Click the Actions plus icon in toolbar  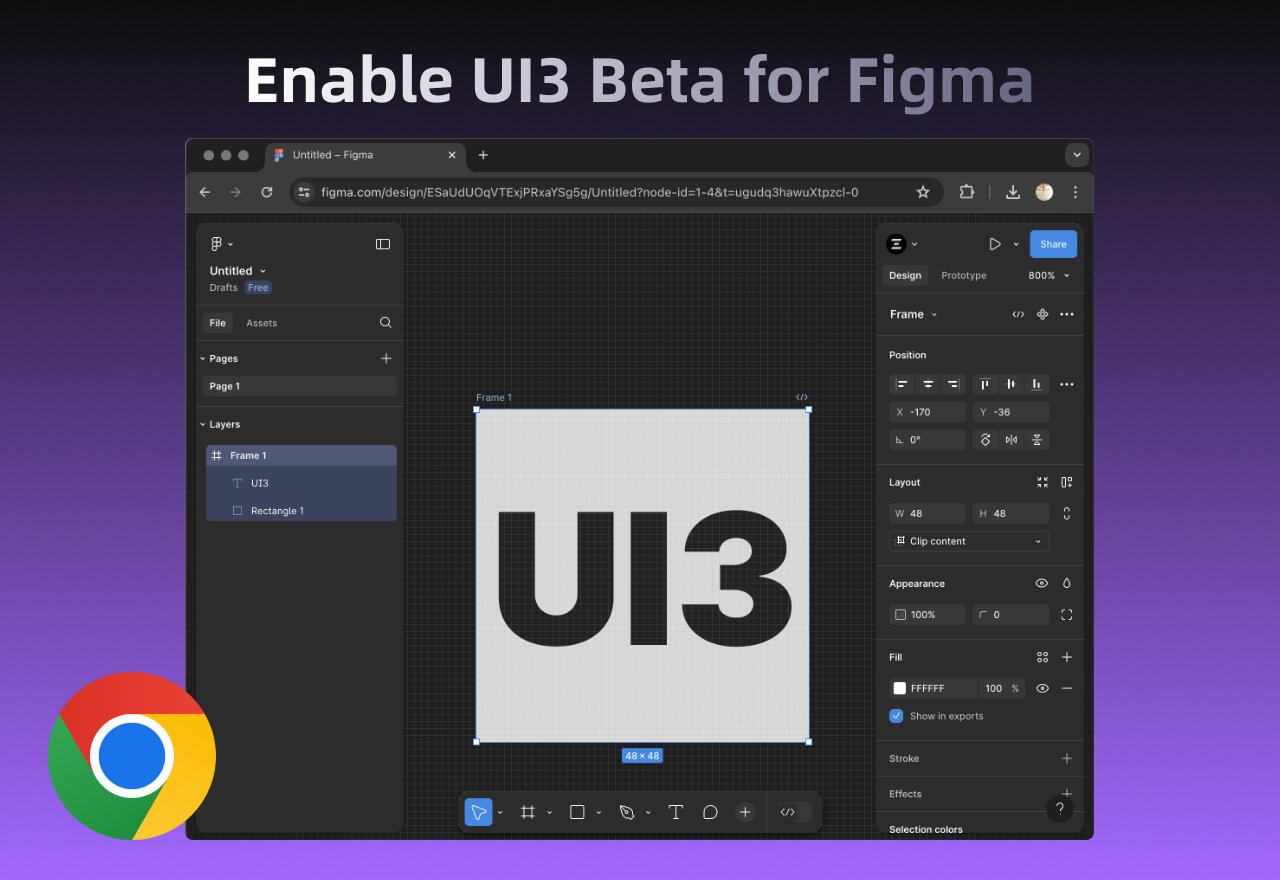pyautogui.click(x=745, y=811)
